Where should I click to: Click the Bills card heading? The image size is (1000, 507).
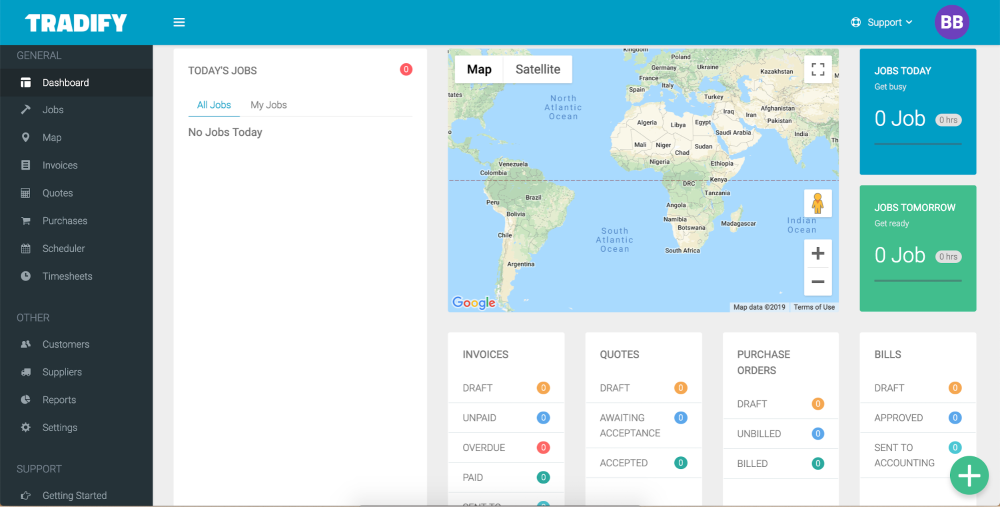click(888, 355)
